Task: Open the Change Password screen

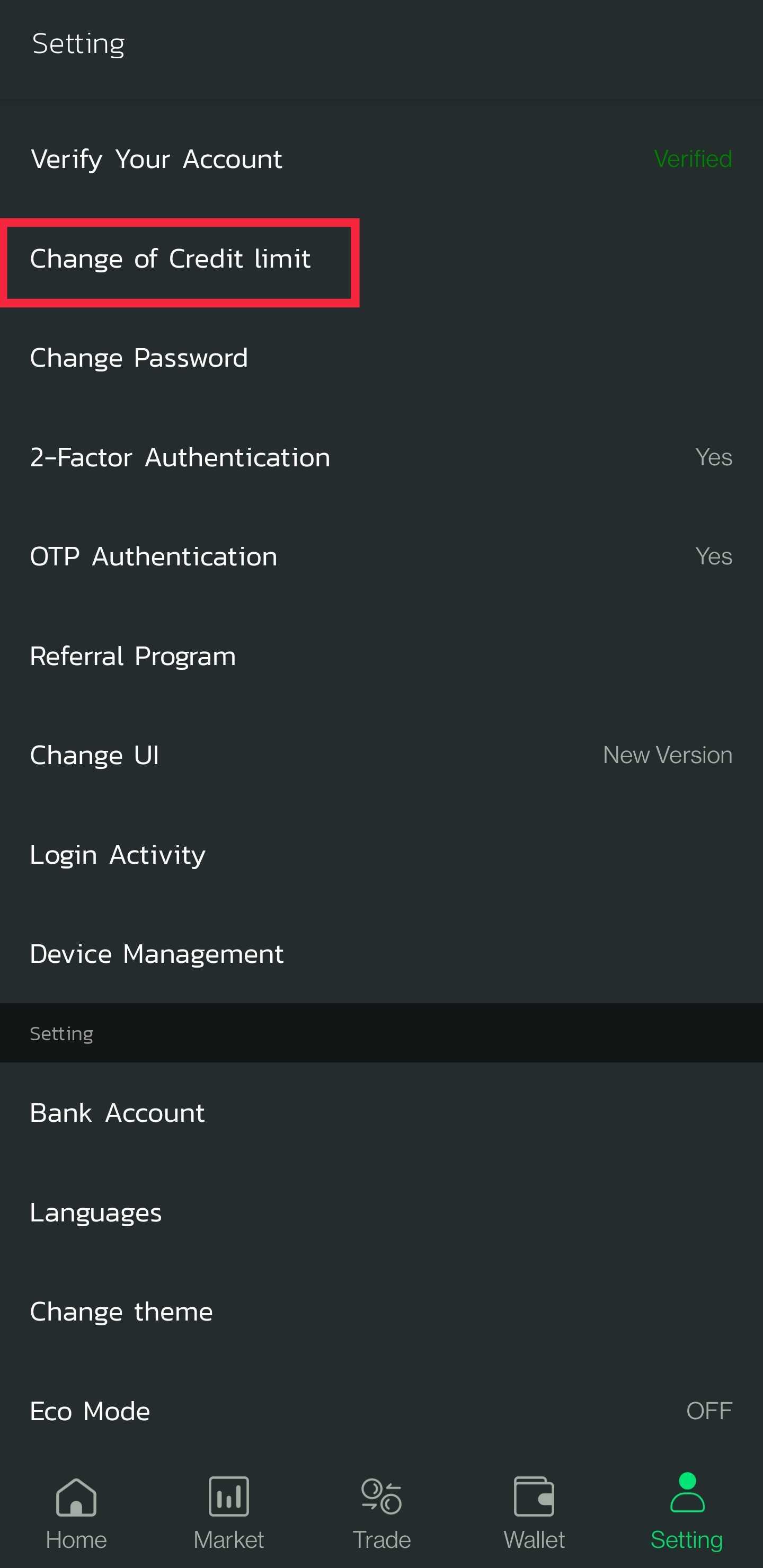Action: point(381,358)
